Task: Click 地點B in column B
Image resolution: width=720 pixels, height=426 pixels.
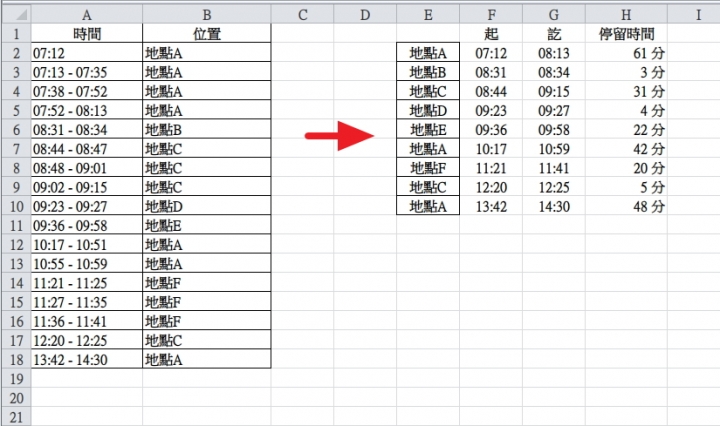Action: 207,129
